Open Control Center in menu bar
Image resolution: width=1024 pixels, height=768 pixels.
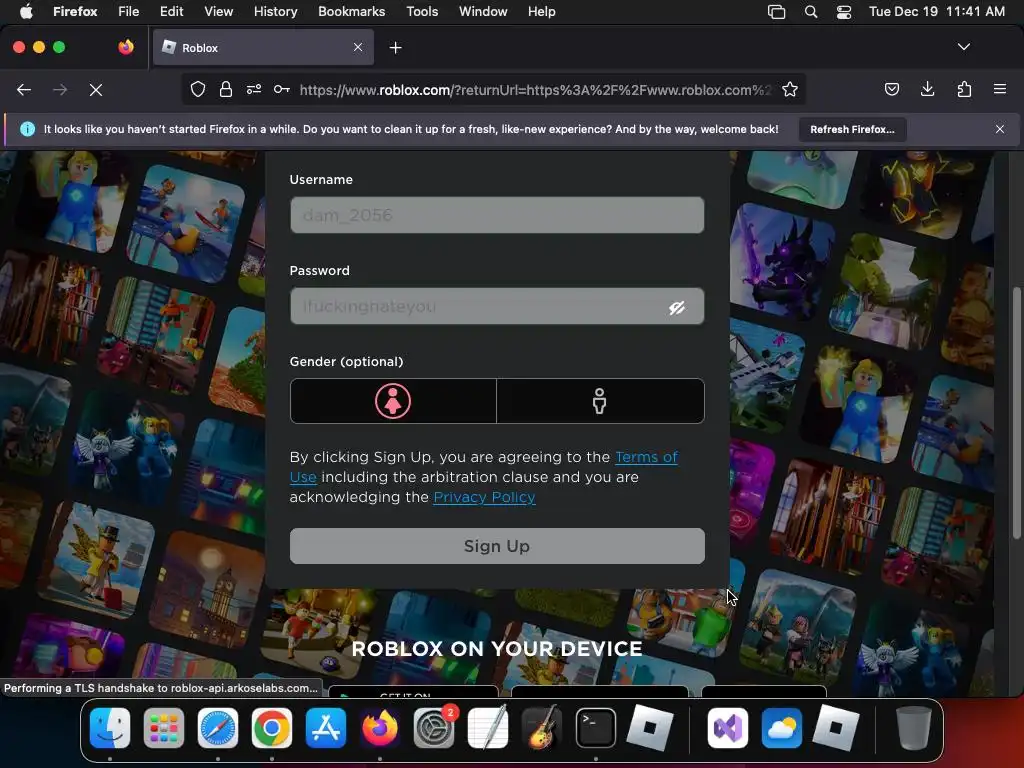pyautogui.click(x=844, y=12)
